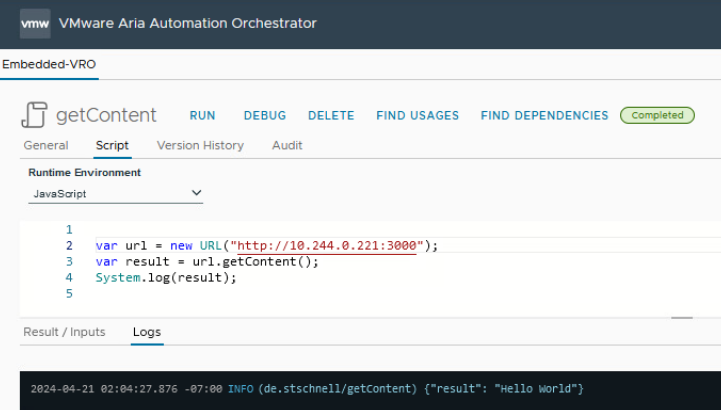Select the Script tab
The image size is (721, 410).
tap(112, 146)
